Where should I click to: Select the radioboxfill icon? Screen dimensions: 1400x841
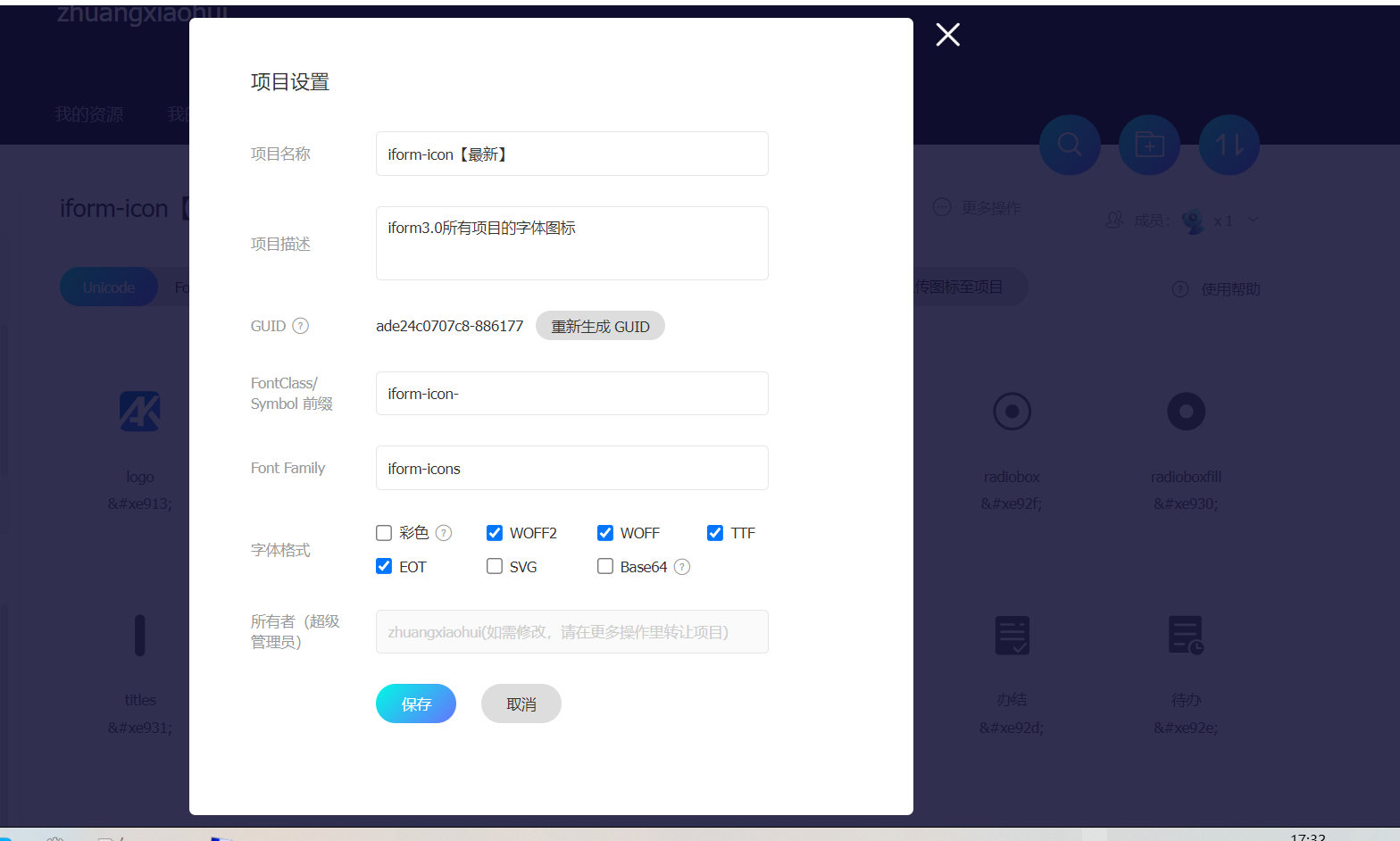pos(1186,412)
